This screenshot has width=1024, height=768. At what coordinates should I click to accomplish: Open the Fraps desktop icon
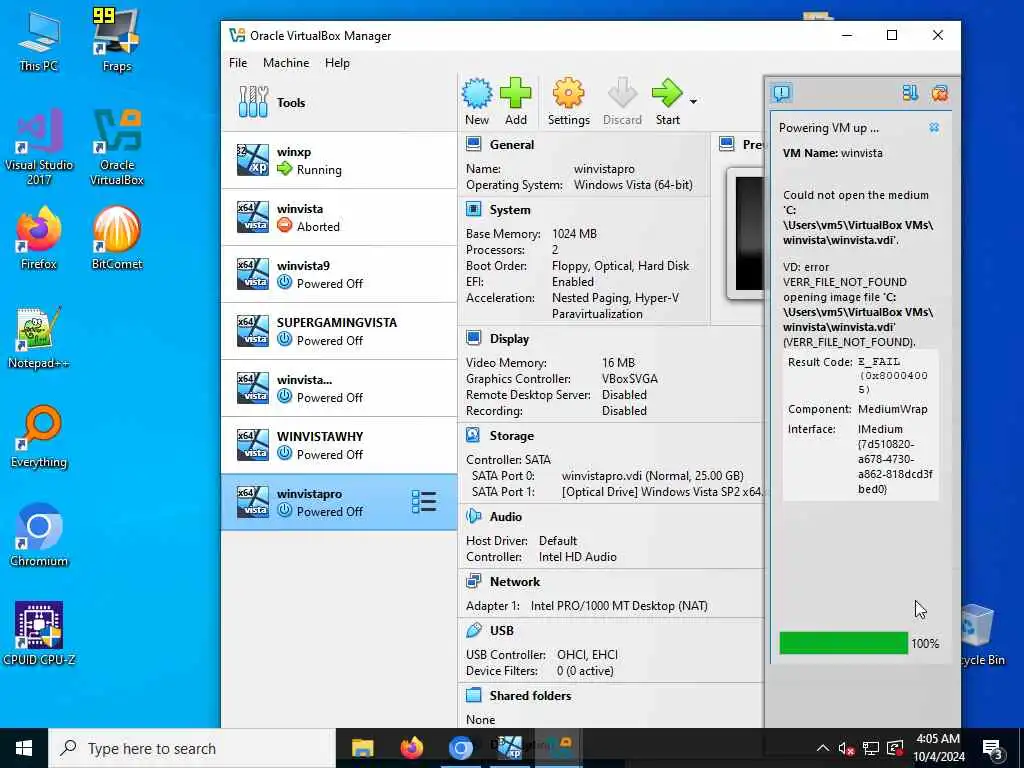pyautogui.click(x=116, y=40)
